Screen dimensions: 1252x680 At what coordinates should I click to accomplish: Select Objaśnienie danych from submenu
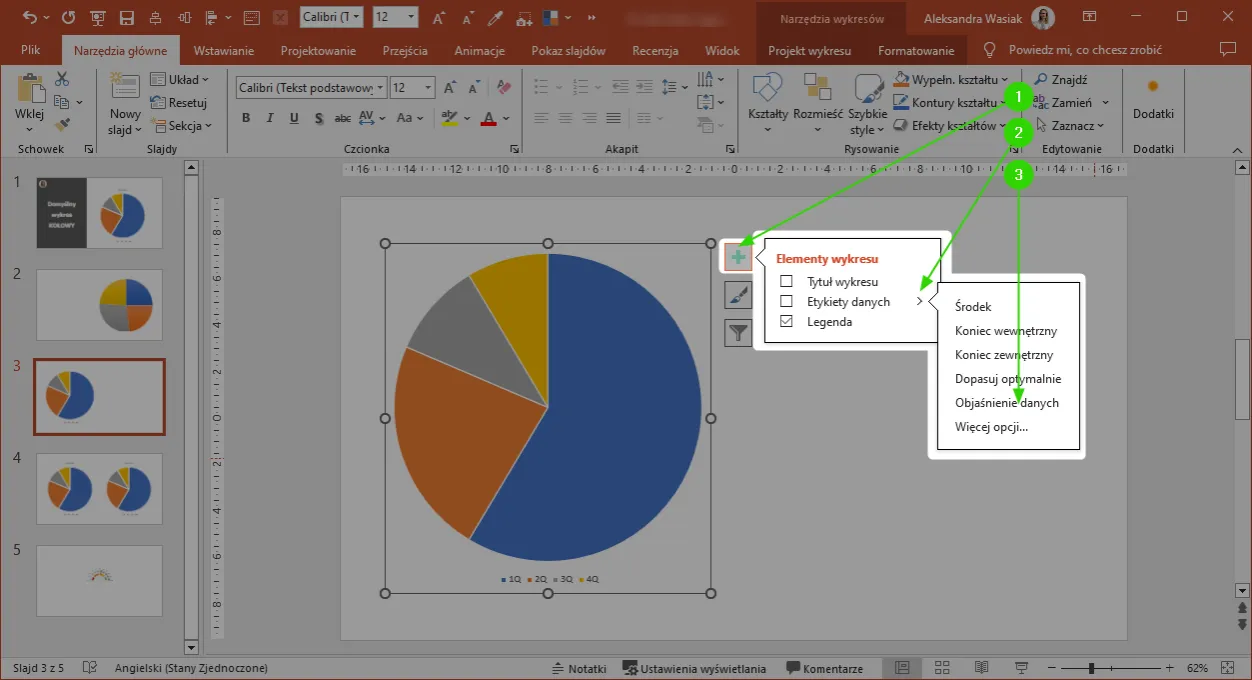tap(1006, 403)
